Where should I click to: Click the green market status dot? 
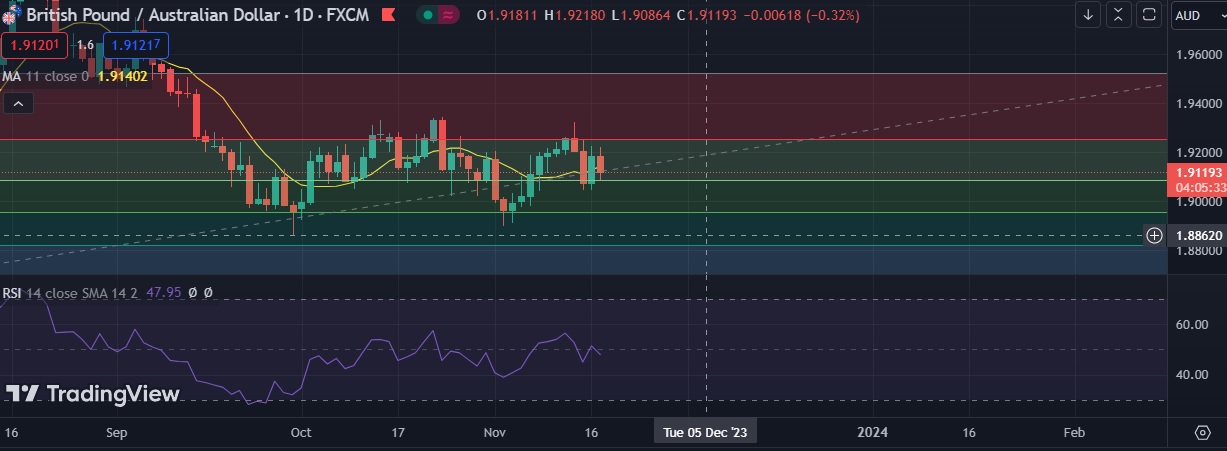pyautogui.click(x=428, y=15)
